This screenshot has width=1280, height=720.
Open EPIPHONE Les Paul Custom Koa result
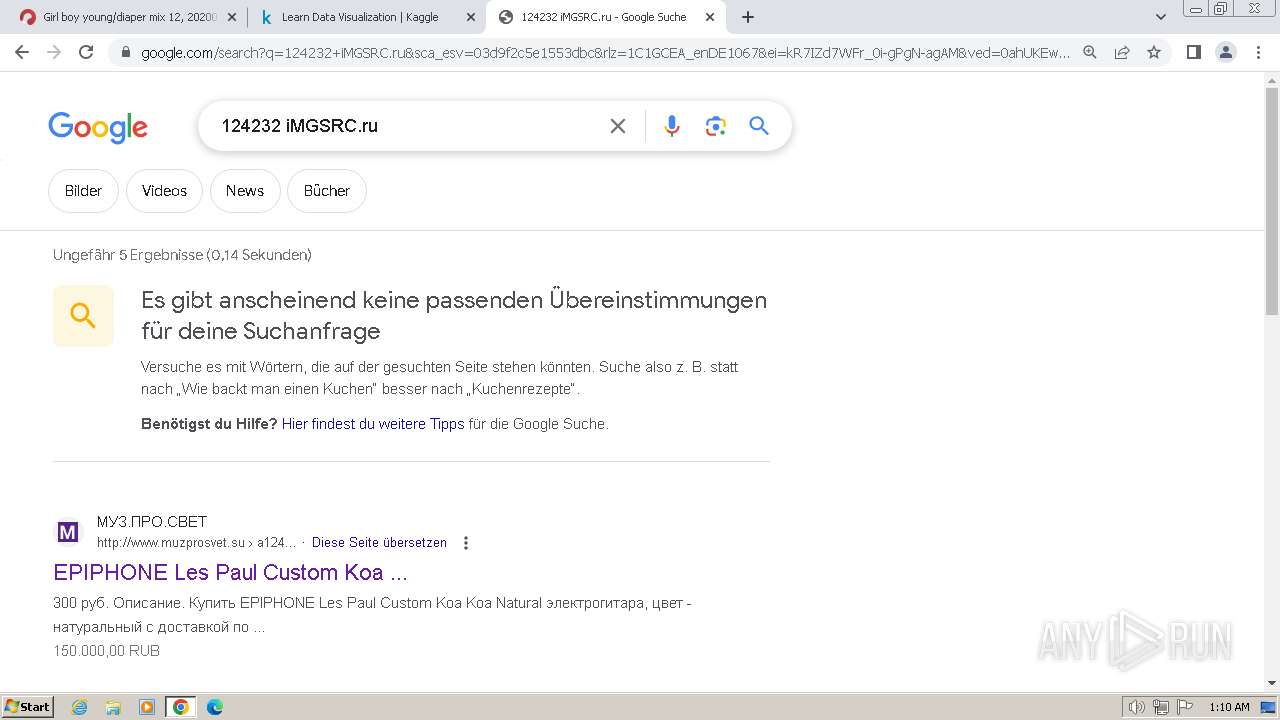point(230,573)
